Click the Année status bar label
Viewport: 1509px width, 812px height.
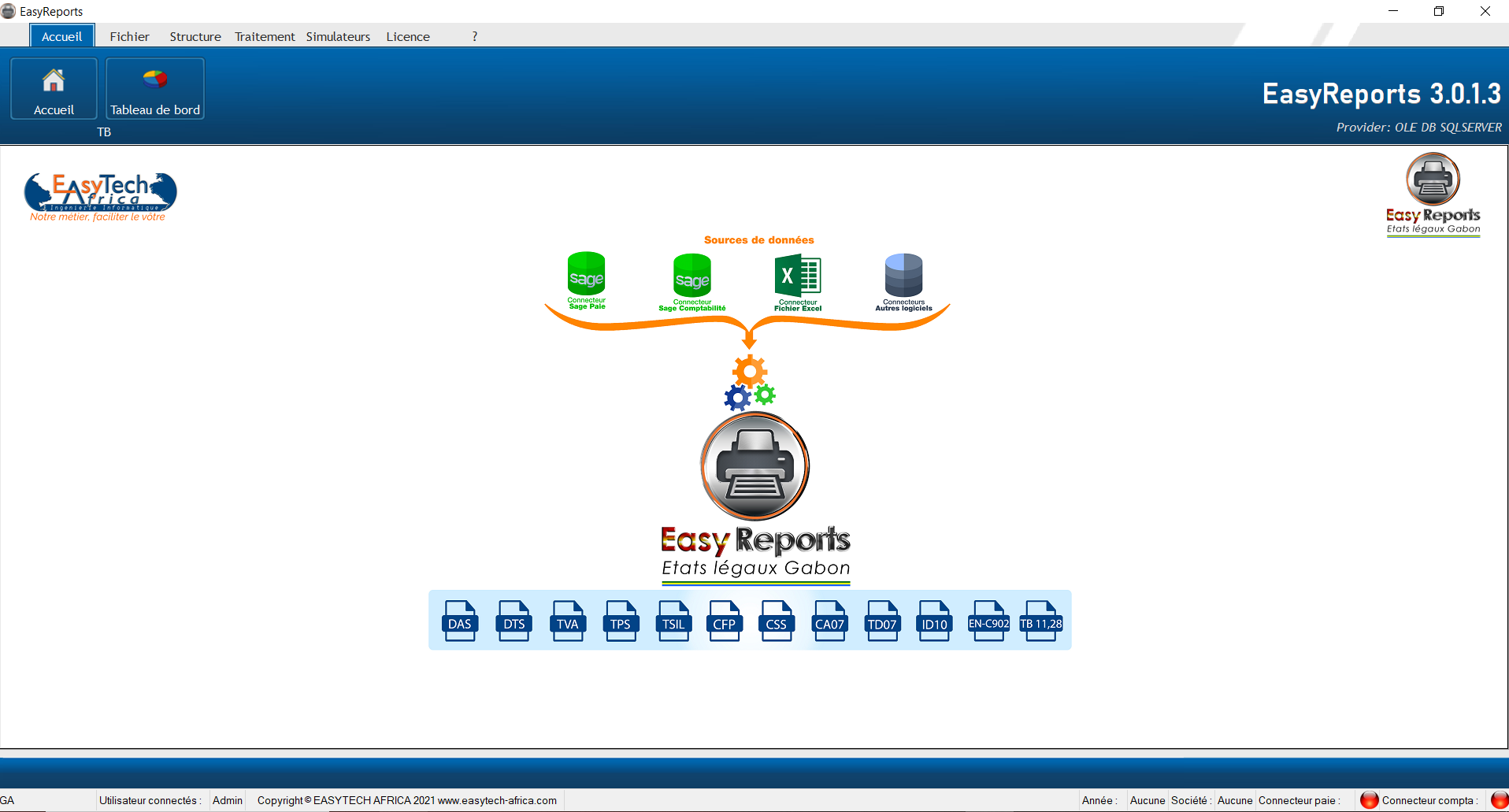1099,800
